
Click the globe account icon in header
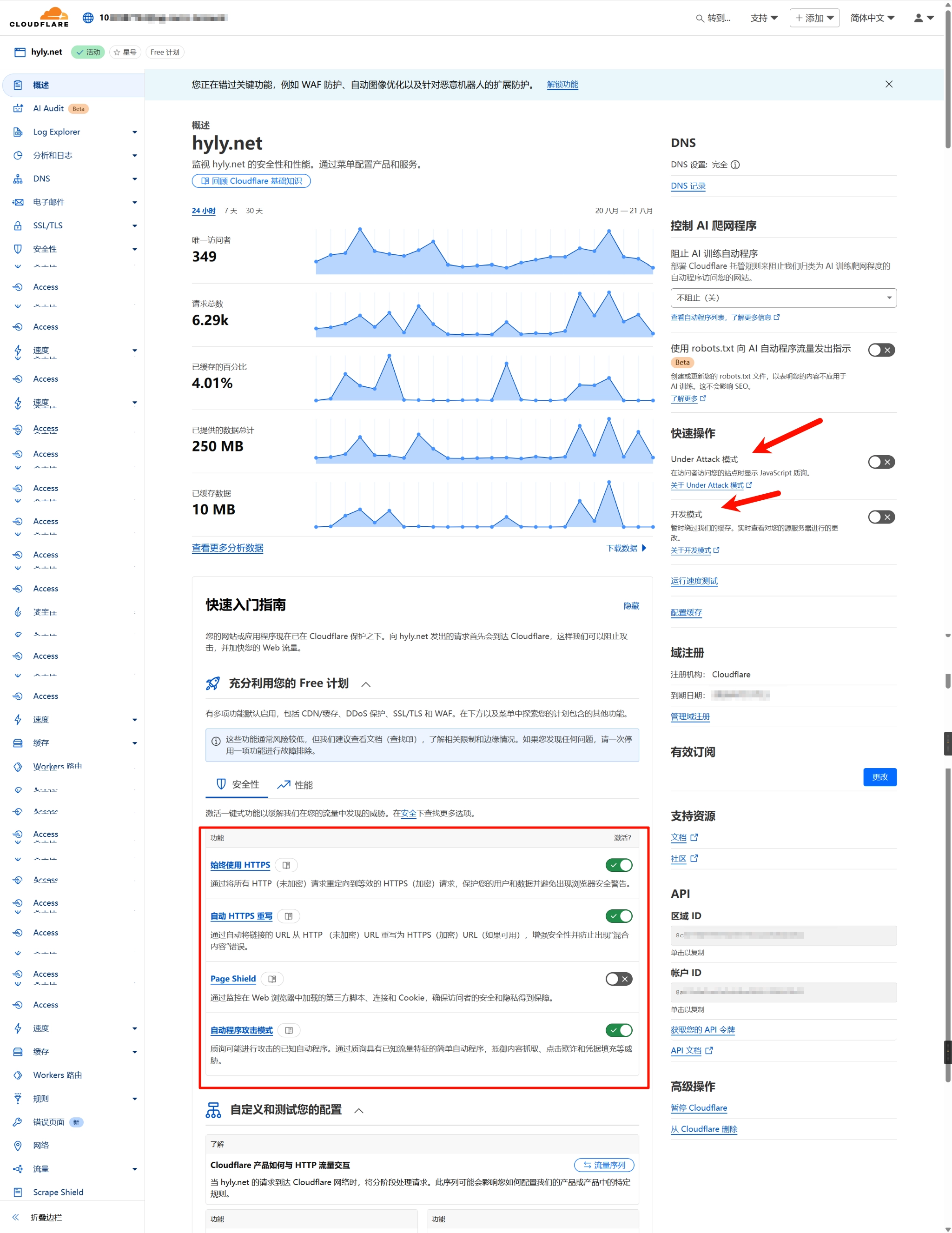point(88,18)
